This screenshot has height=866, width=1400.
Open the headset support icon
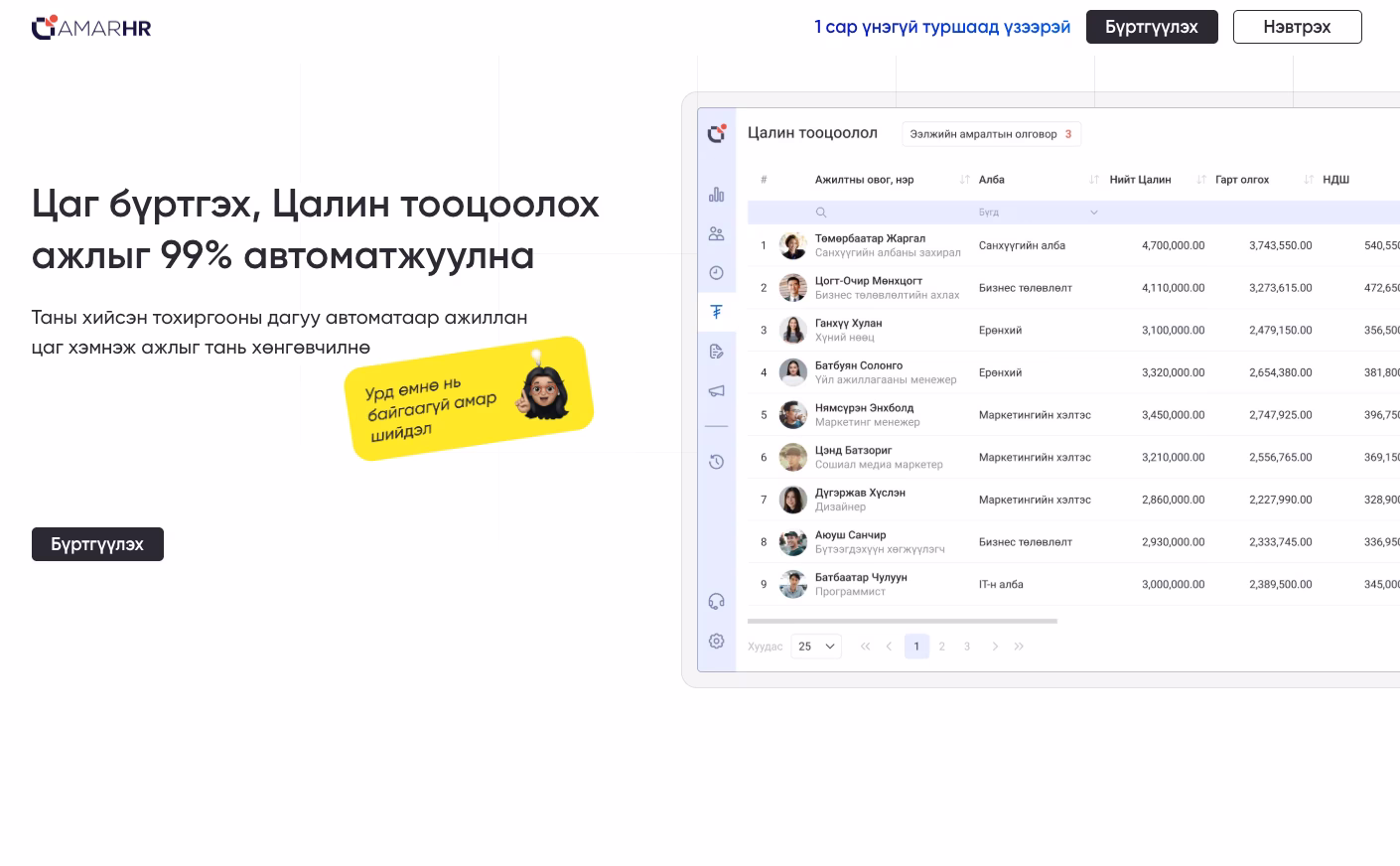point(716,602)
